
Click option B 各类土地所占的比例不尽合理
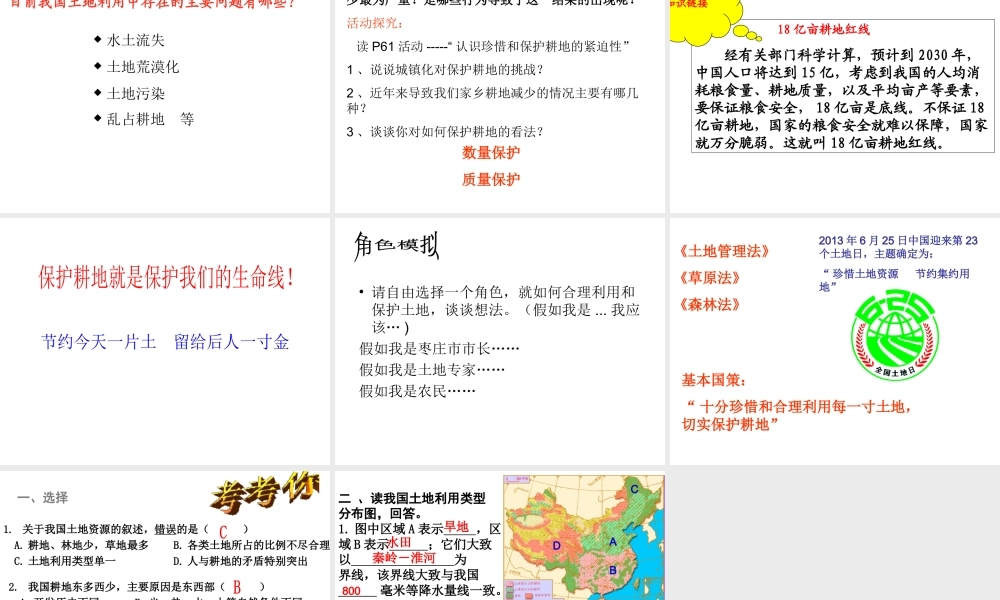point(251,545)
